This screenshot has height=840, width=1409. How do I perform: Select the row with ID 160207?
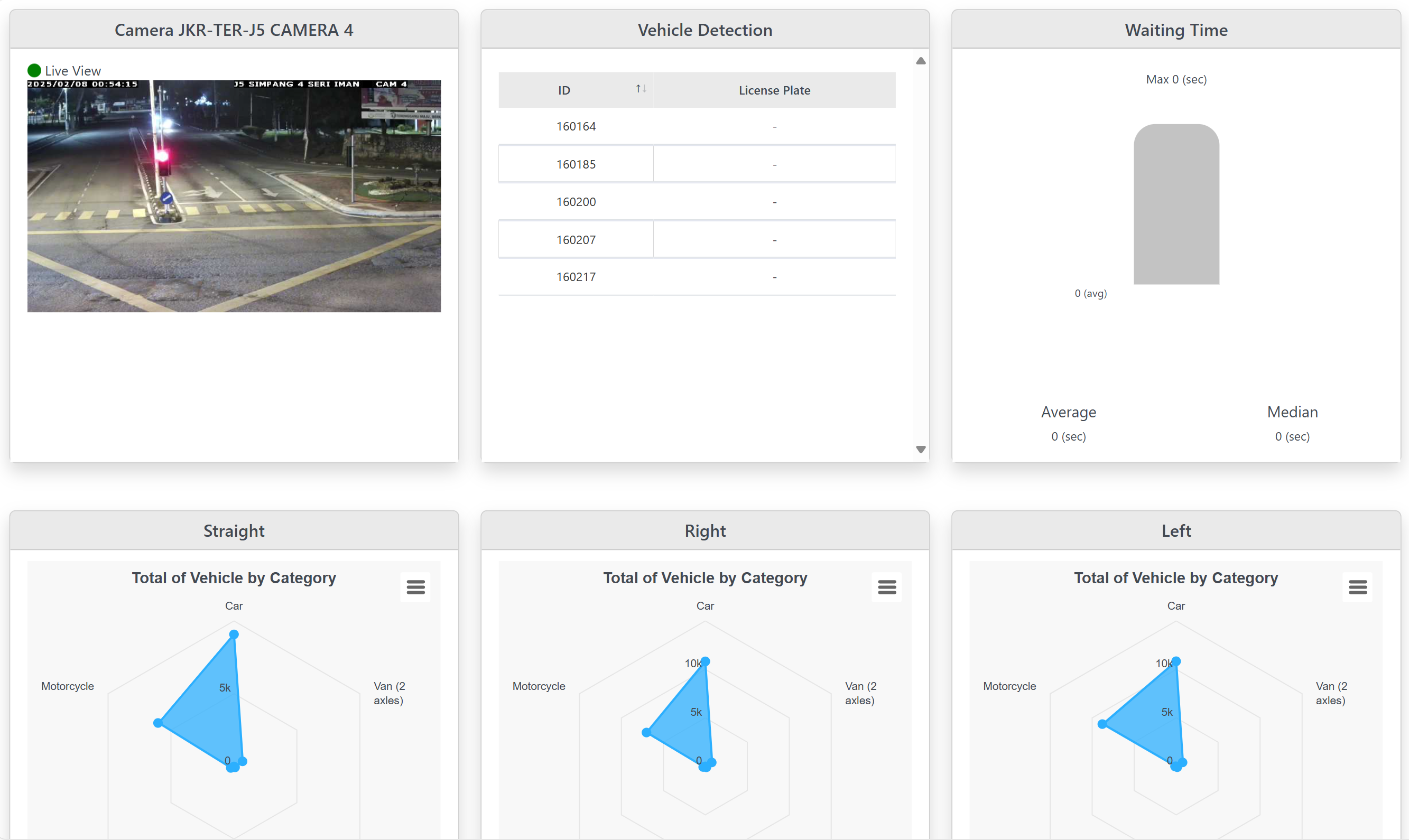point(697,239)
